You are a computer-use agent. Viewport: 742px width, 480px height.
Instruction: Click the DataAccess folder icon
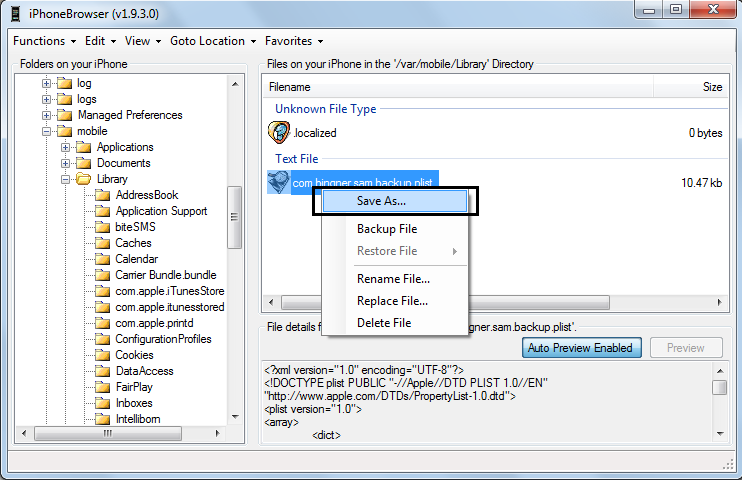point(102,372)
